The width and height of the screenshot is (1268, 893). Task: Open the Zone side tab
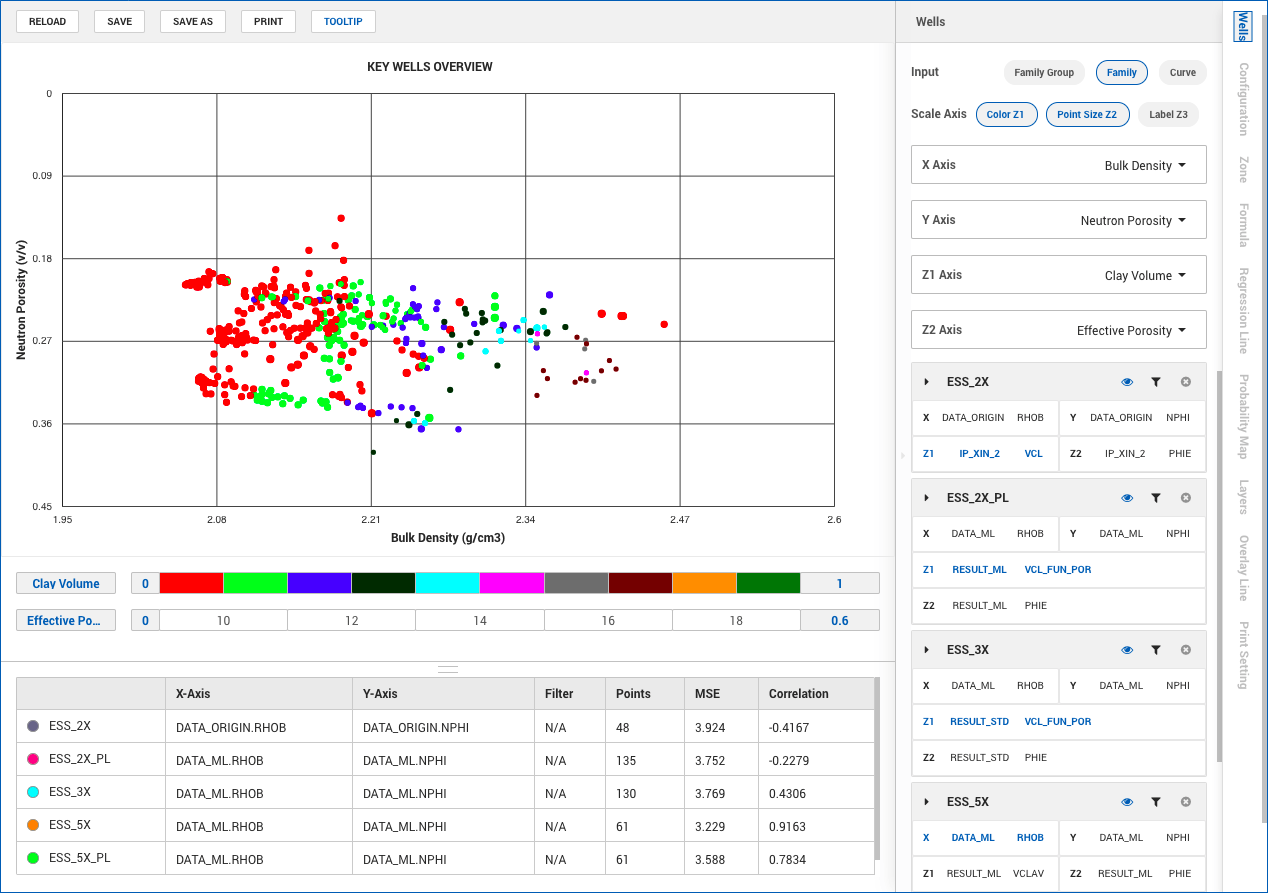coord(1243,169)
